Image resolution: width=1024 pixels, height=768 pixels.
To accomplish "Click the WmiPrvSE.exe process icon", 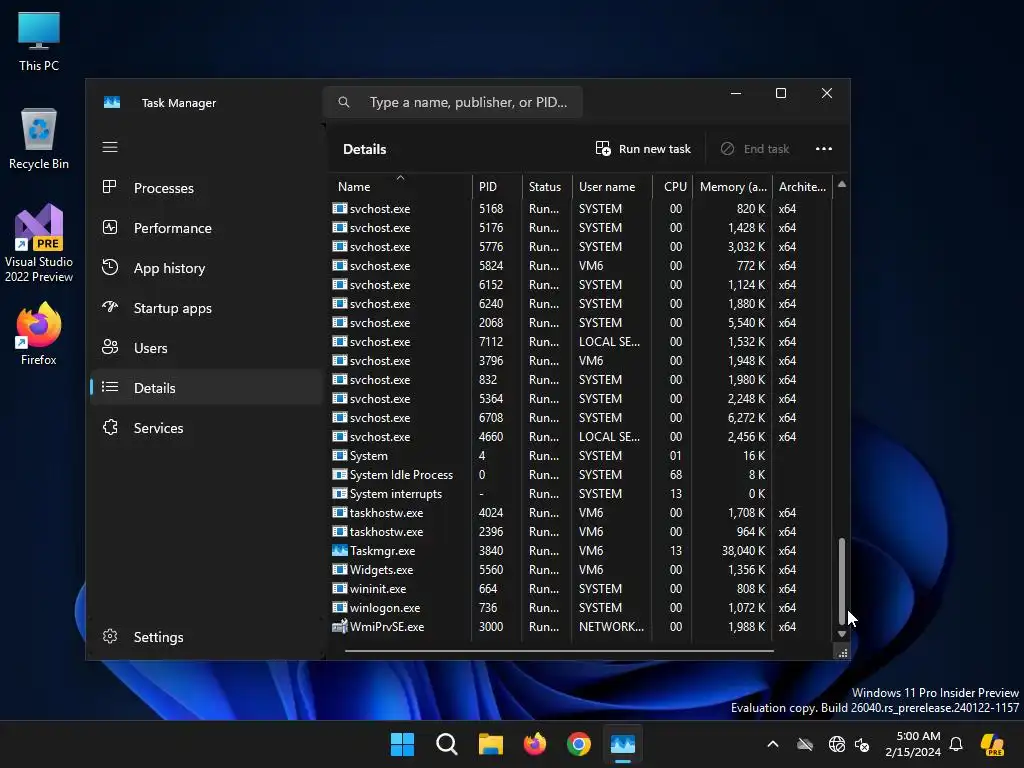I will pos(340,626).
